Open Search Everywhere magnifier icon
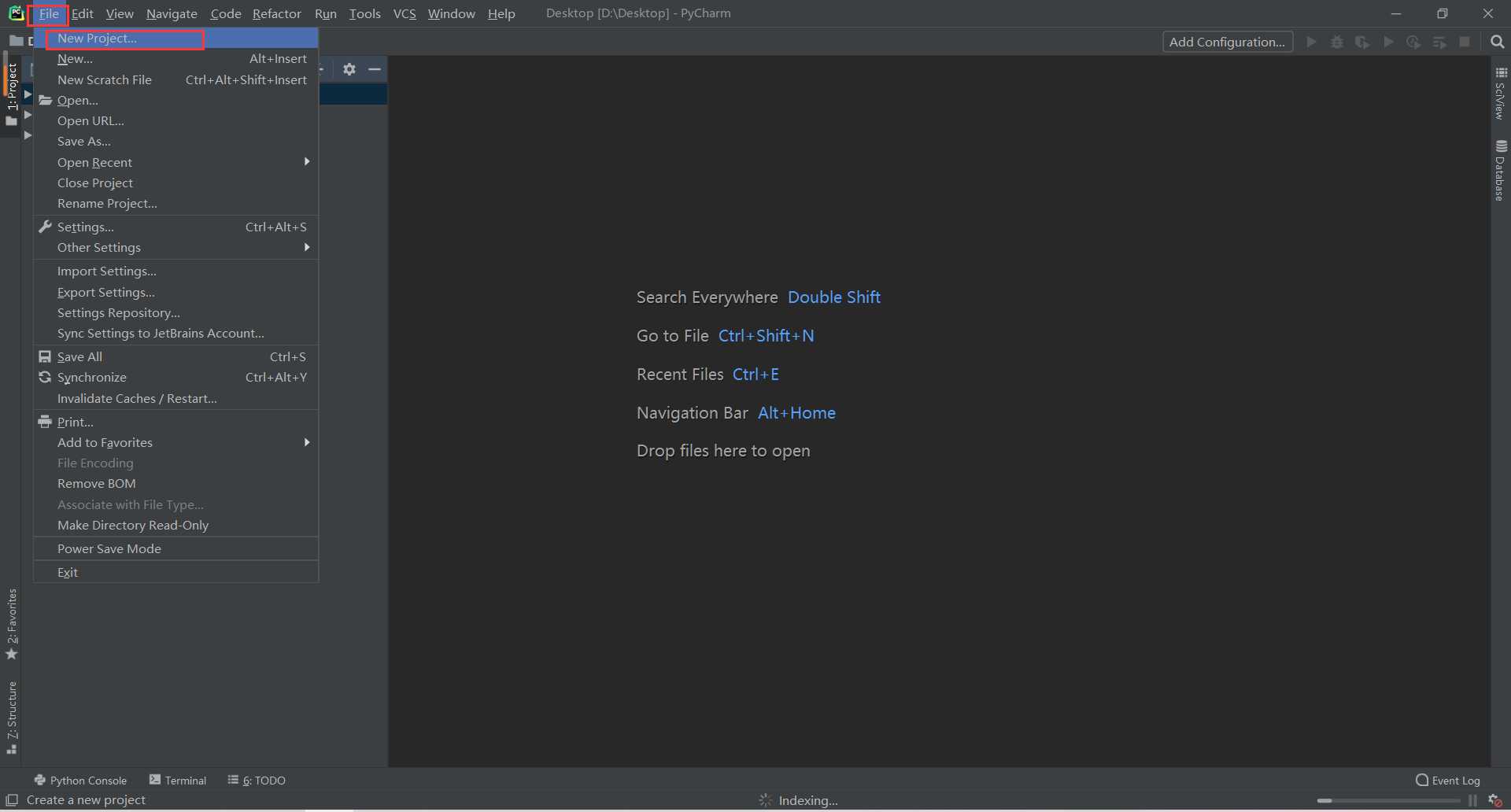This screenshot has width=1511, height=812. pos(1497,42)
